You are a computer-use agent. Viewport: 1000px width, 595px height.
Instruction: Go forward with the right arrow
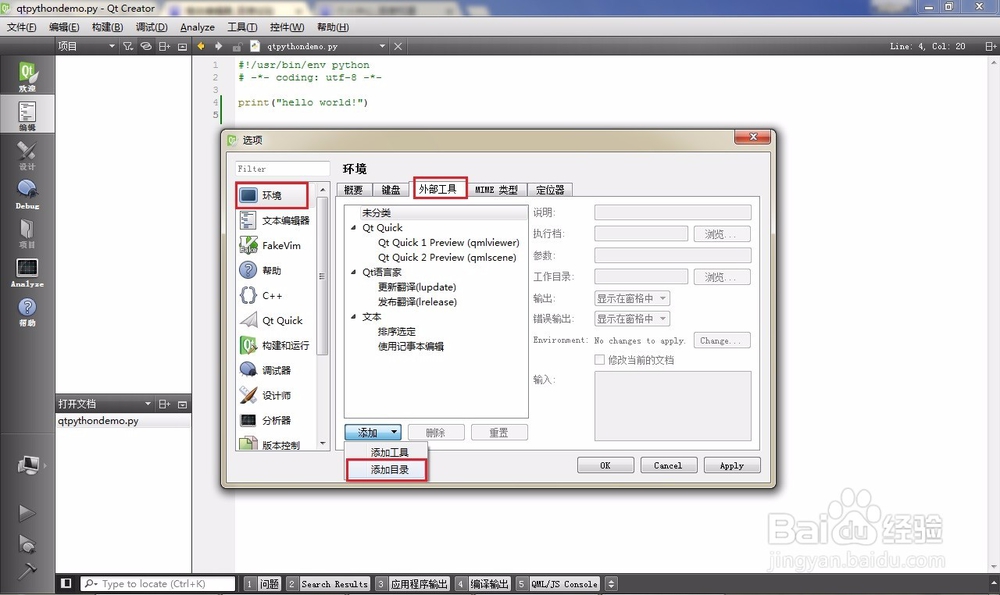[x=219, y=46]
